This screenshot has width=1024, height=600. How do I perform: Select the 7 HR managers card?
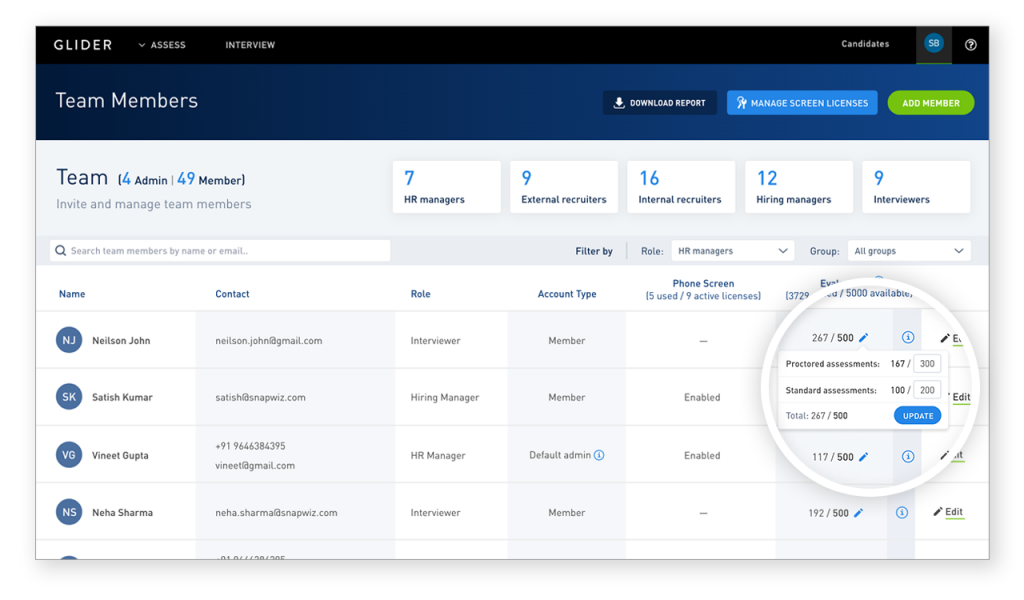click(447, 187)
